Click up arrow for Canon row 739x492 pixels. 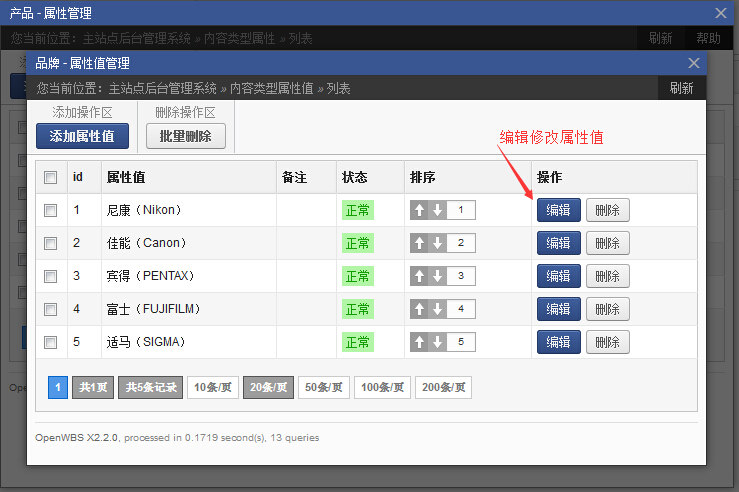pos(419,243)
